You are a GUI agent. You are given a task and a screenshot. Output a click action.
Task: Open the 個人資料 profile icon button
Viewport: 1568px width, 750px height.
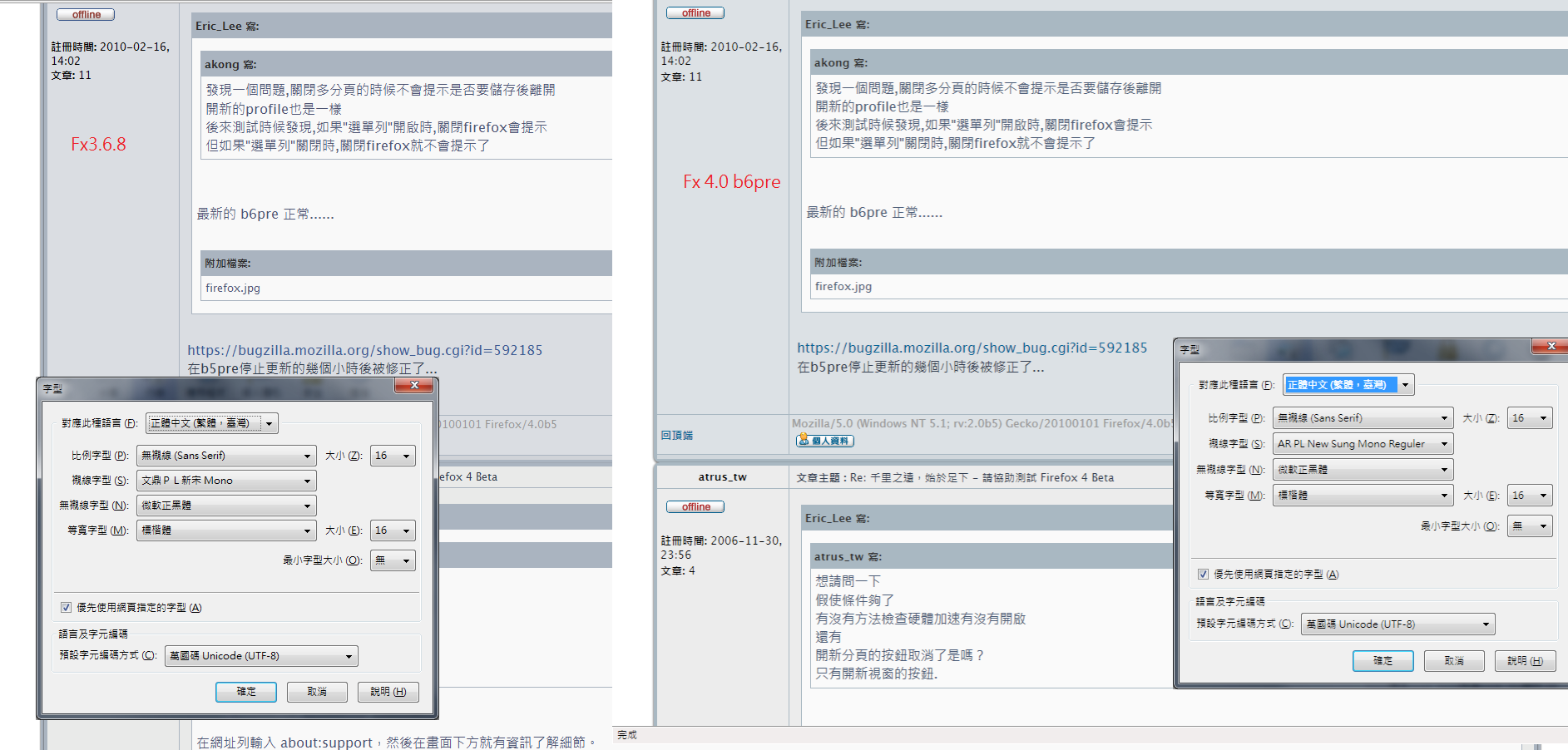pos(825,441)
